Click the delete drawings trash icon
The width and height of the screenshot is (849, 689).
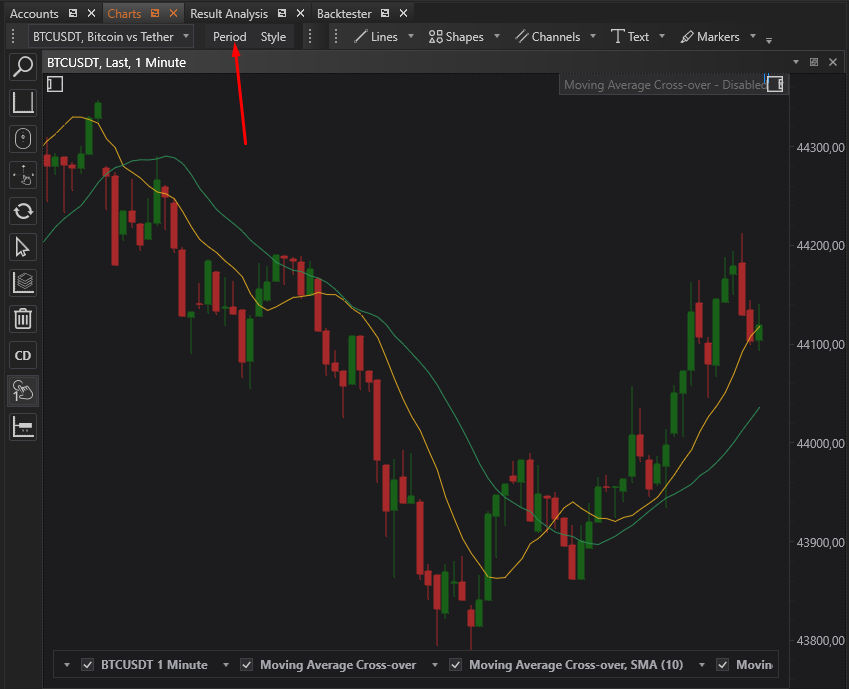[x=22, y=318]
